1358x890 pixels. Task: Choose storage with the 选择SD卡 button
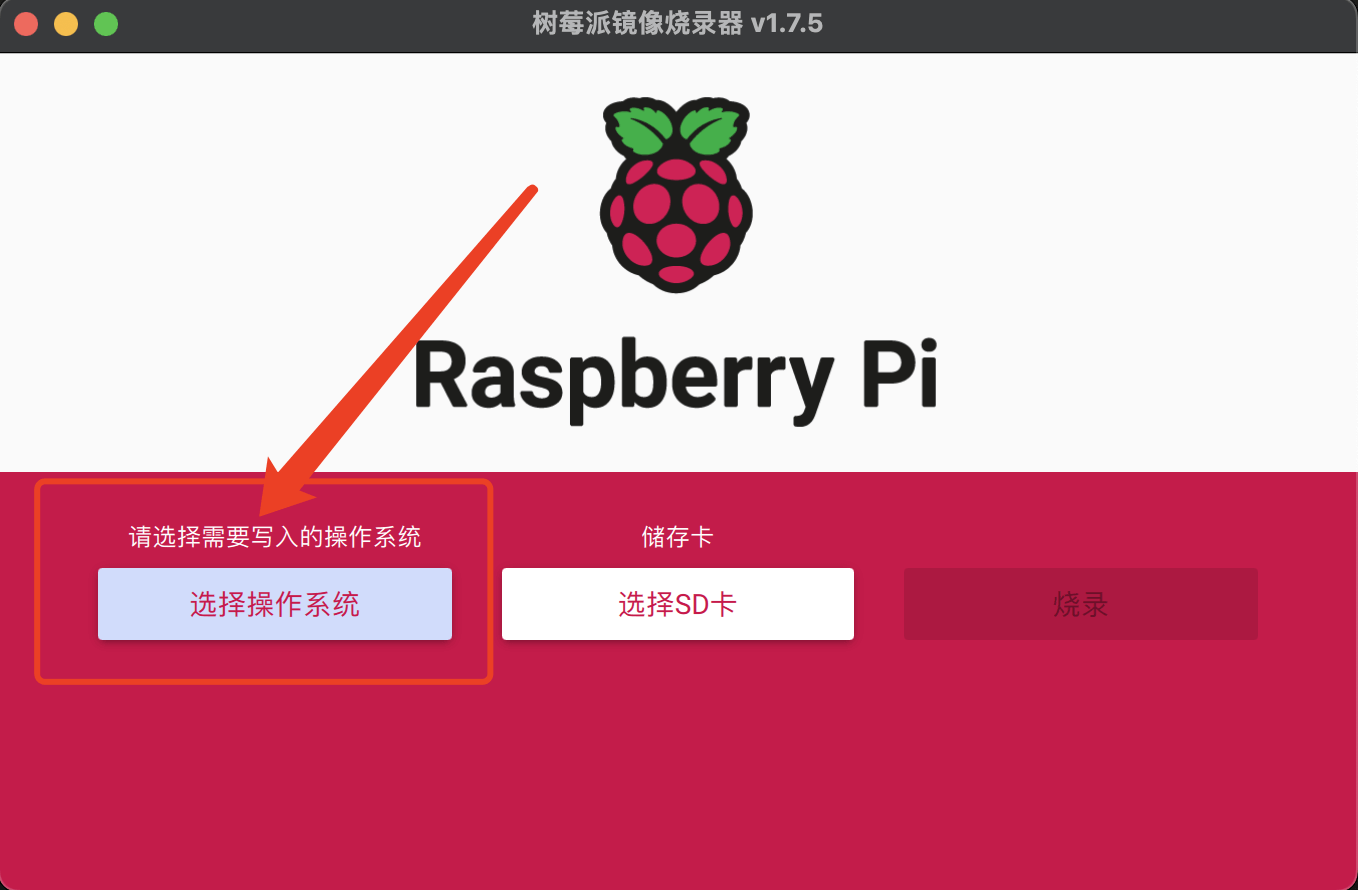pyautogui.click(x=678, y=604)
